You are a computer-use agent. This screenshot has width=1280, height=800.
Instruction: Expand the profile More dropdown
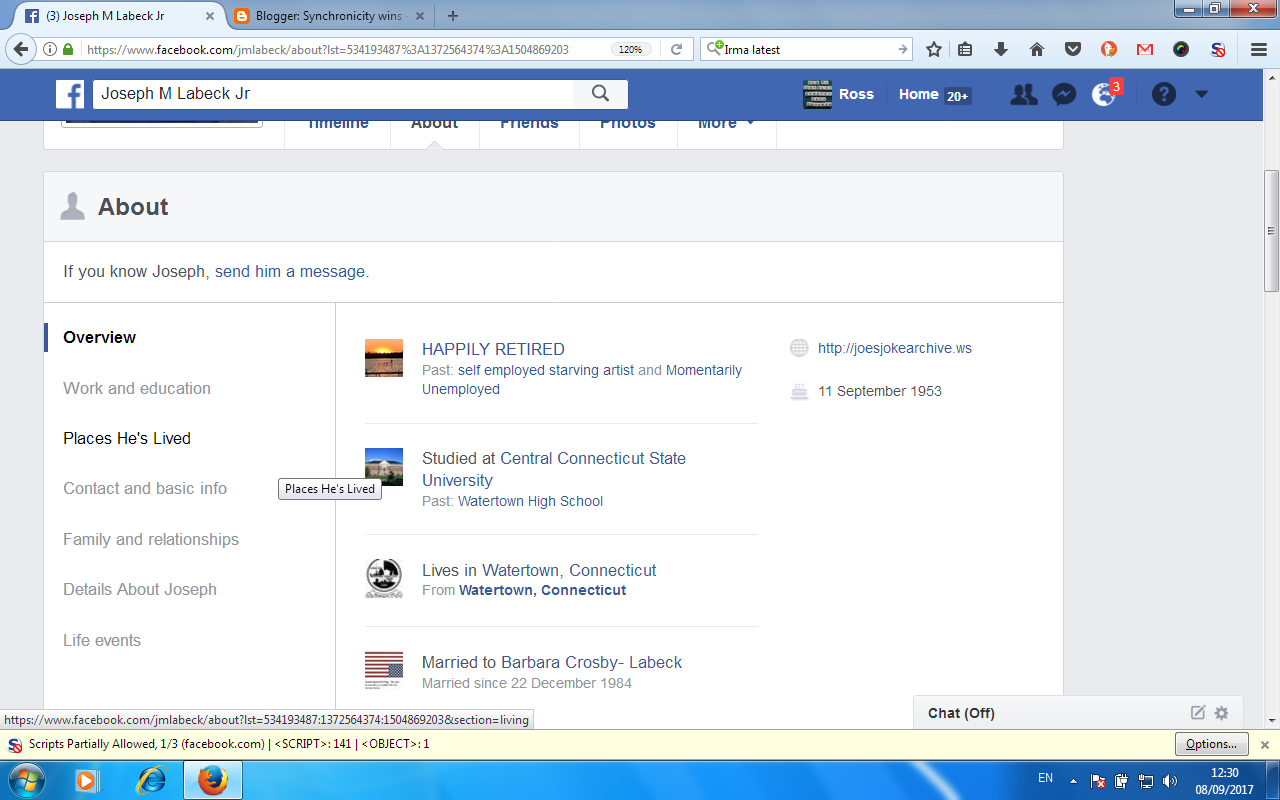(726, 122)
